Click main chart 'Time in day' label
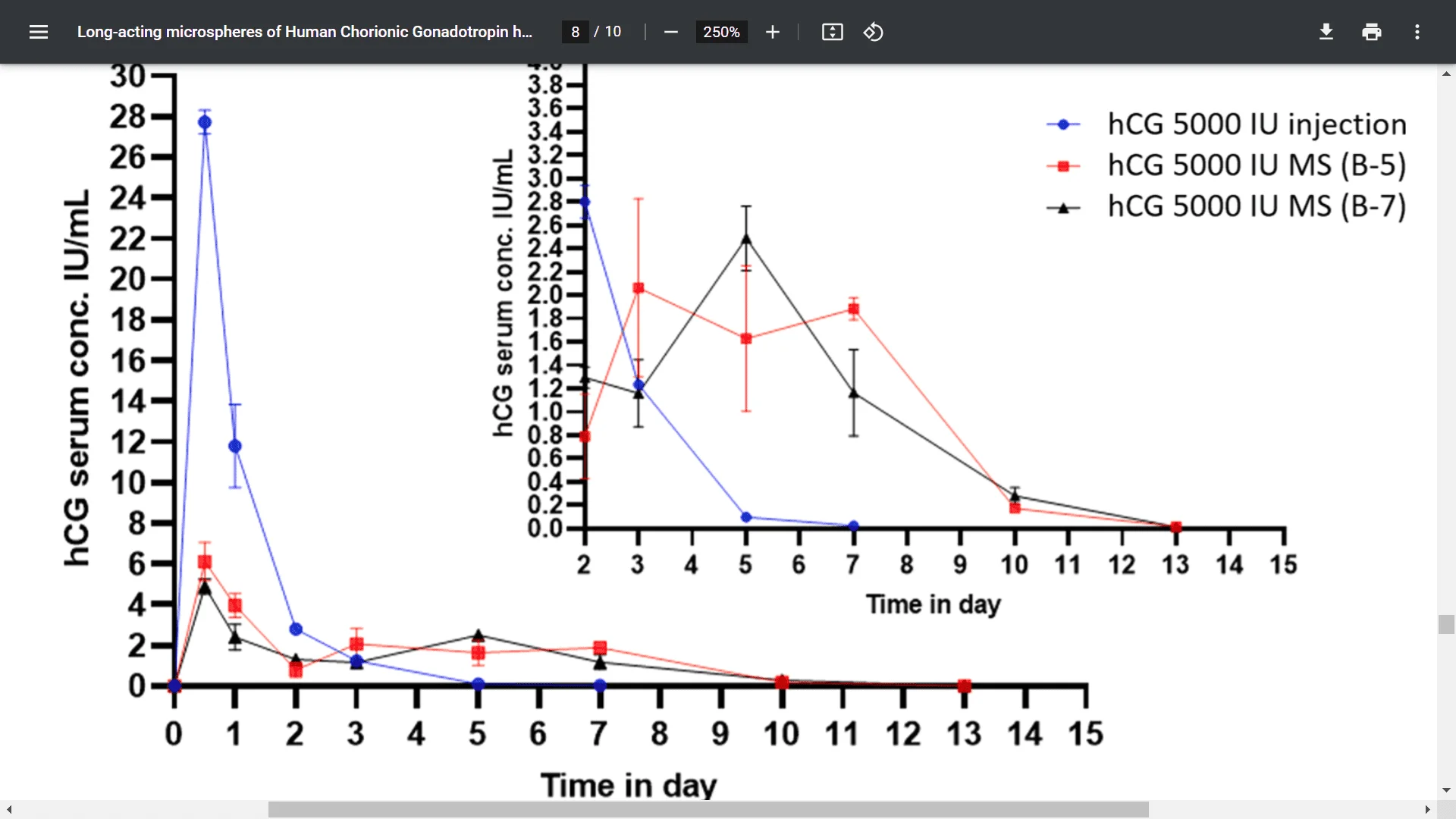 629,786
